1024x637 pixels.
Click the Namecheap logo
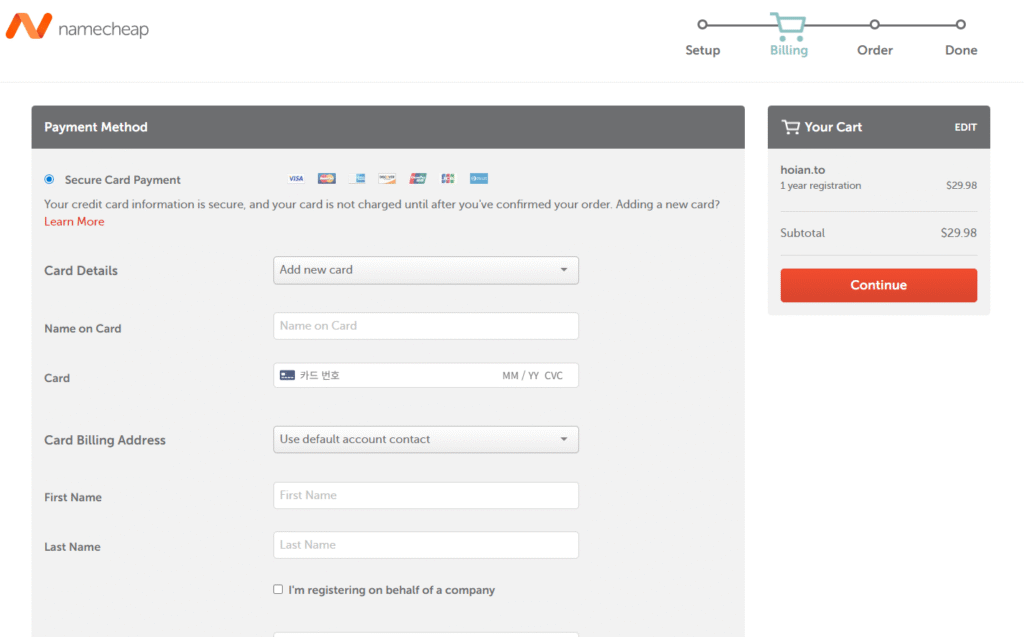pyautogui.click(x=77, y=27)
